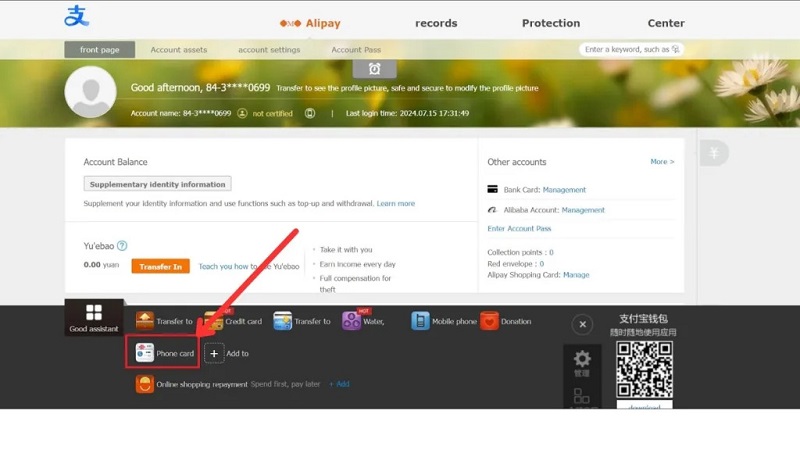Click the second Transfer to card icon
This screenshot has width=800, height=457.
282,321
